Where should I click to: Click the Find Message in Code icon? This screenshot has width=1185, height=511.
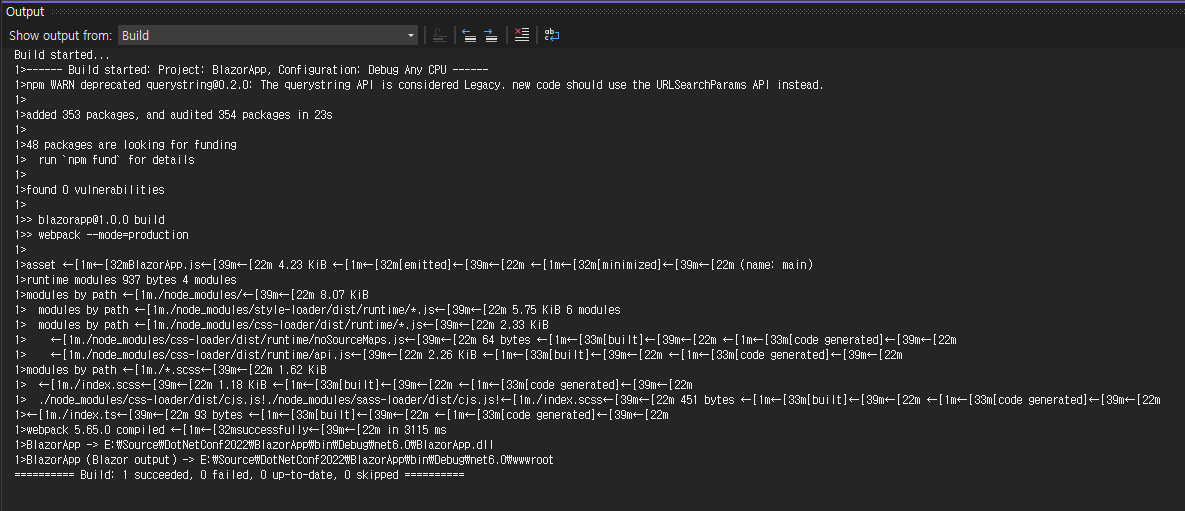[440, 36]
